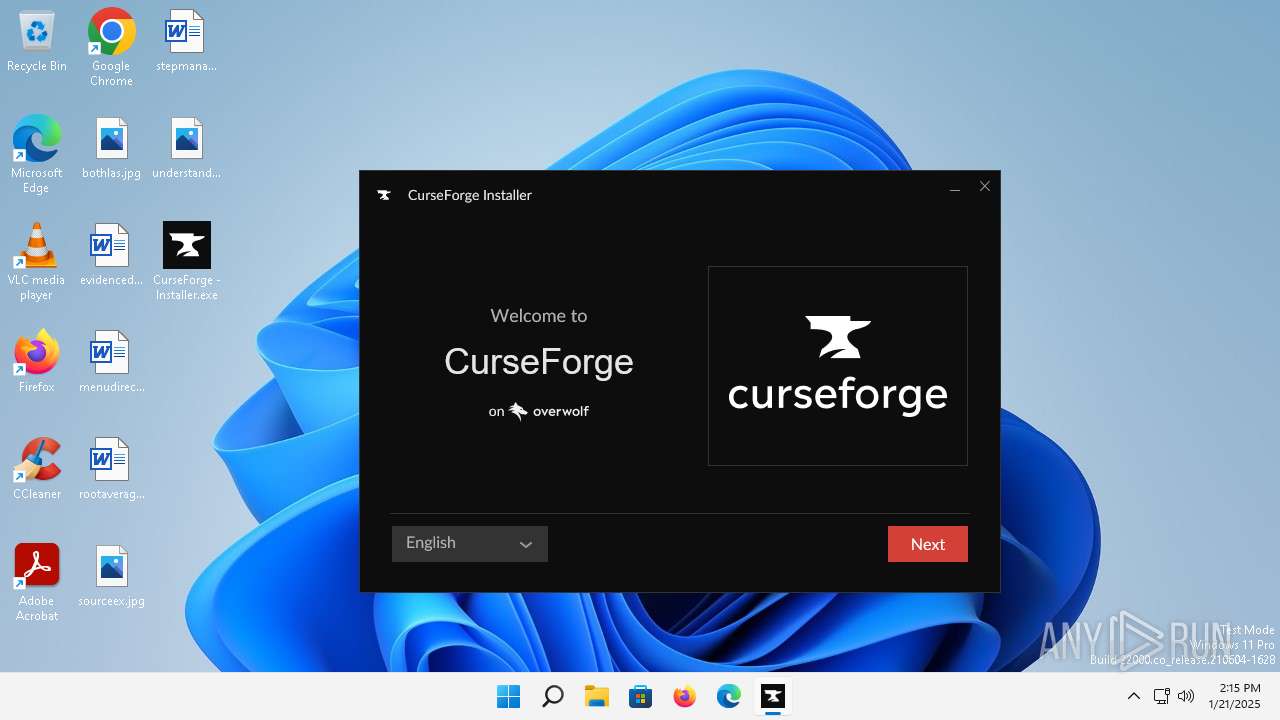Select the understand... image file icon

pyautogui.click(x=186, y=149)
